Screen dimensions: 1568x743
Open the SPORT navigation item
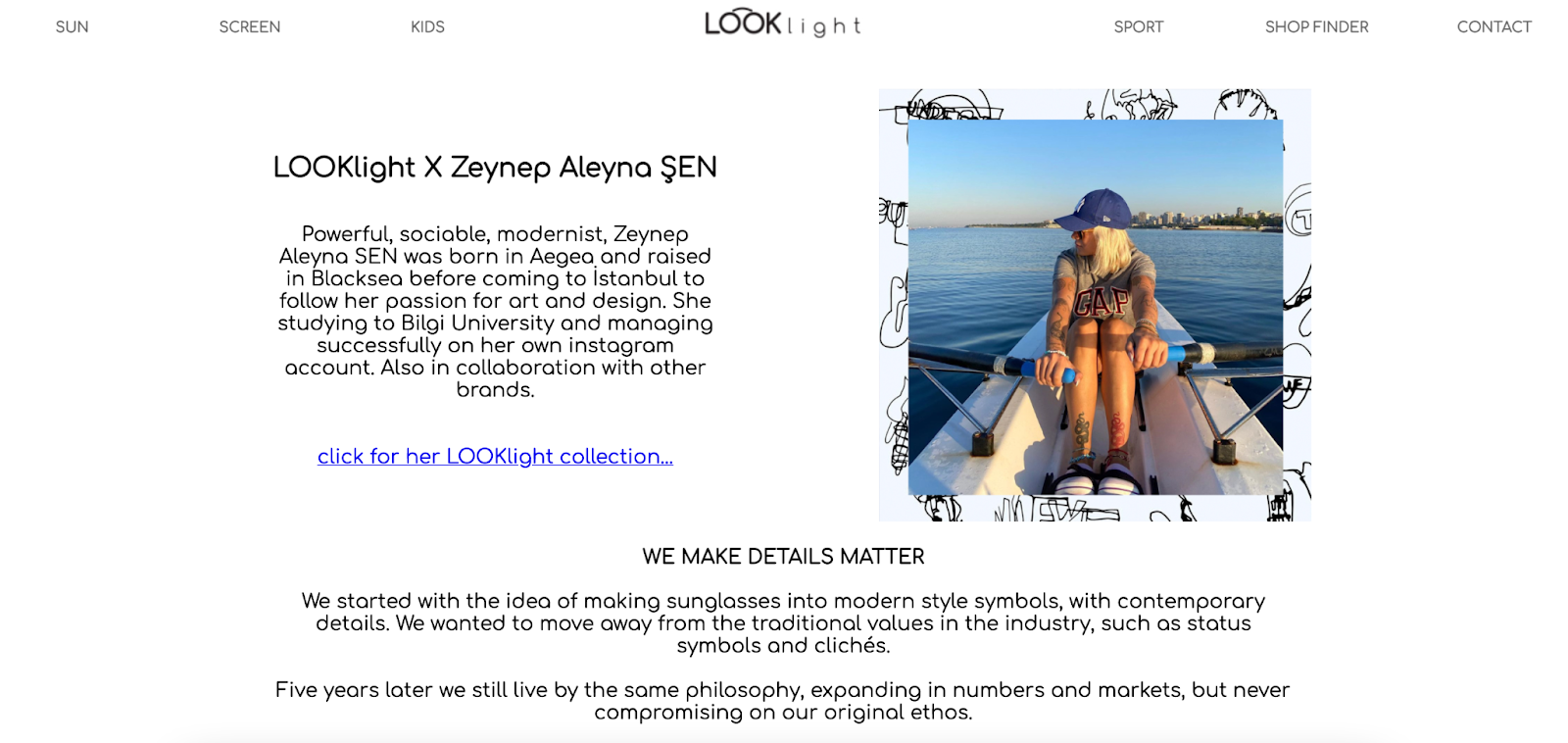1139,26
